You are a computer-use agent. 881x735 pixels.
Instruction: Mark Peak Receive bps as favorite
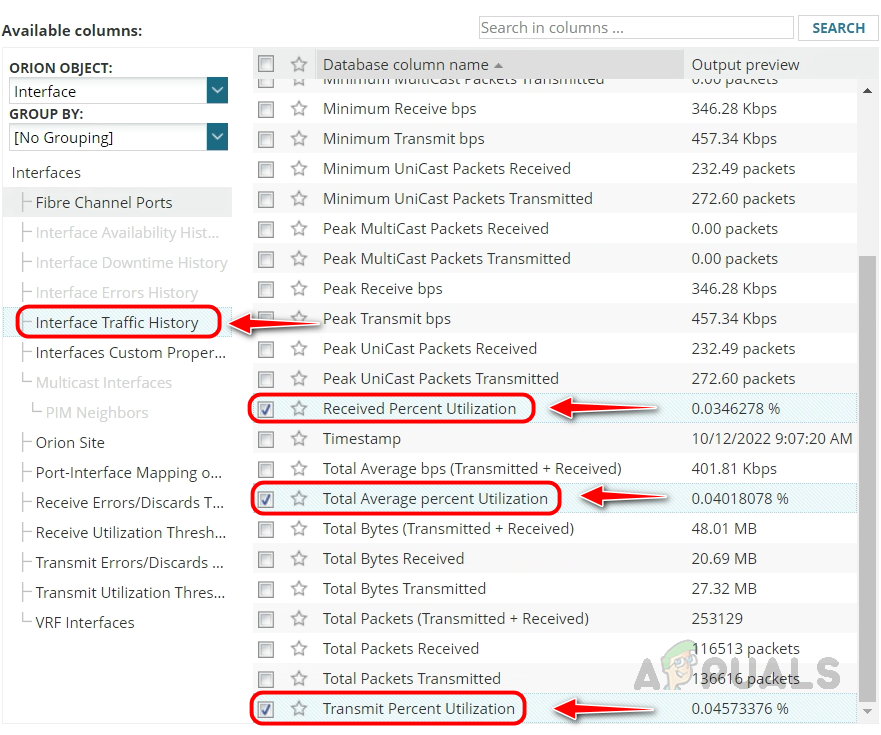[x=299, y=288]
